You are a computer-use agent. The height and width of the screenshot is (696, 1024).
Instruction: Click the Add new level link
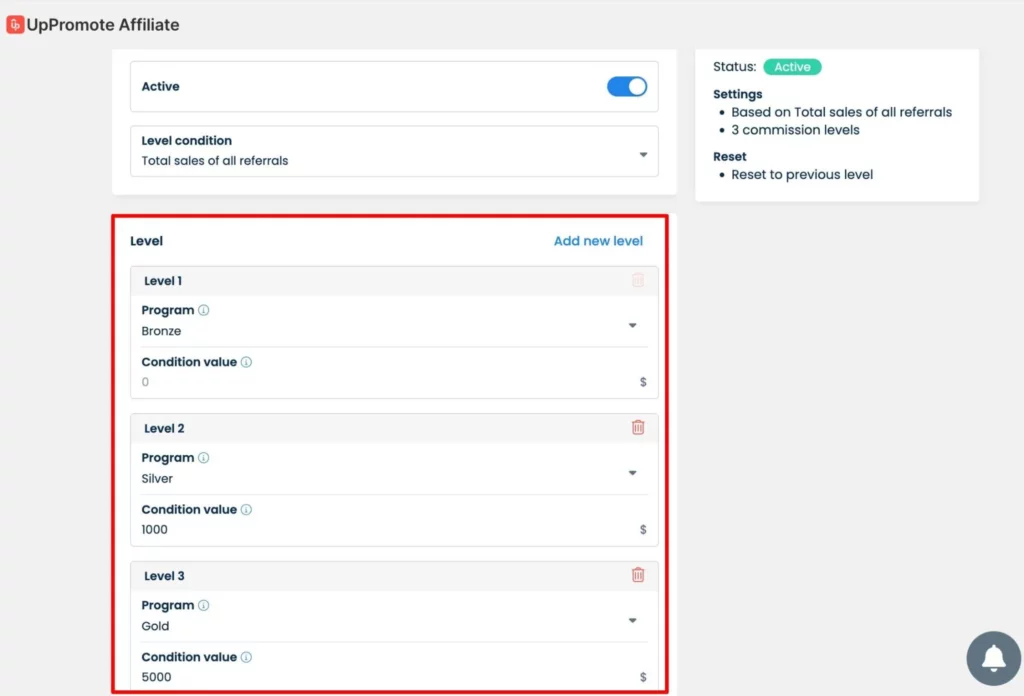click(x=598, y=241)
